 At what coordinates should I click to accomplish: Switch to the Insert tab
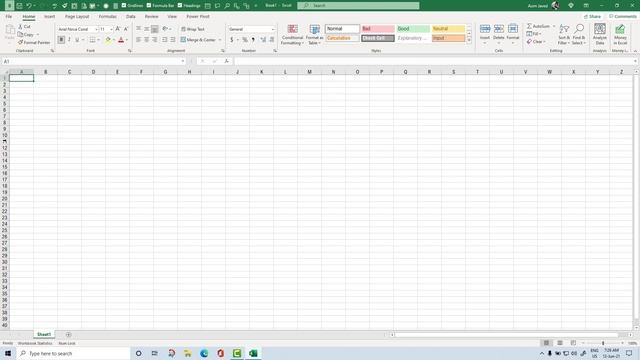[x=49, y=16]
